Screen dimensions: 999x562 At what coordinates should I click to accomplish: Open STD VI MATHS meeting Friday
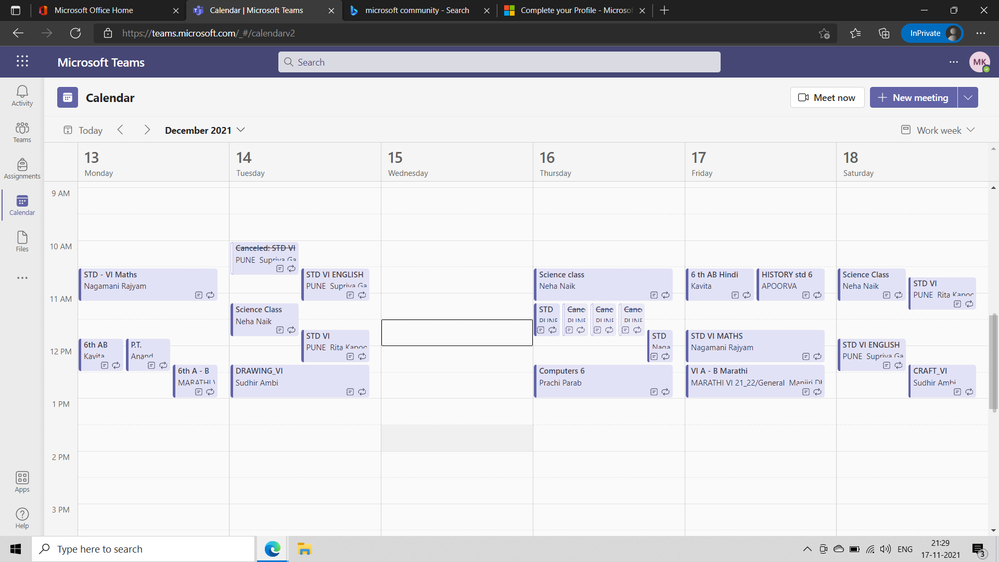point(755,346)
